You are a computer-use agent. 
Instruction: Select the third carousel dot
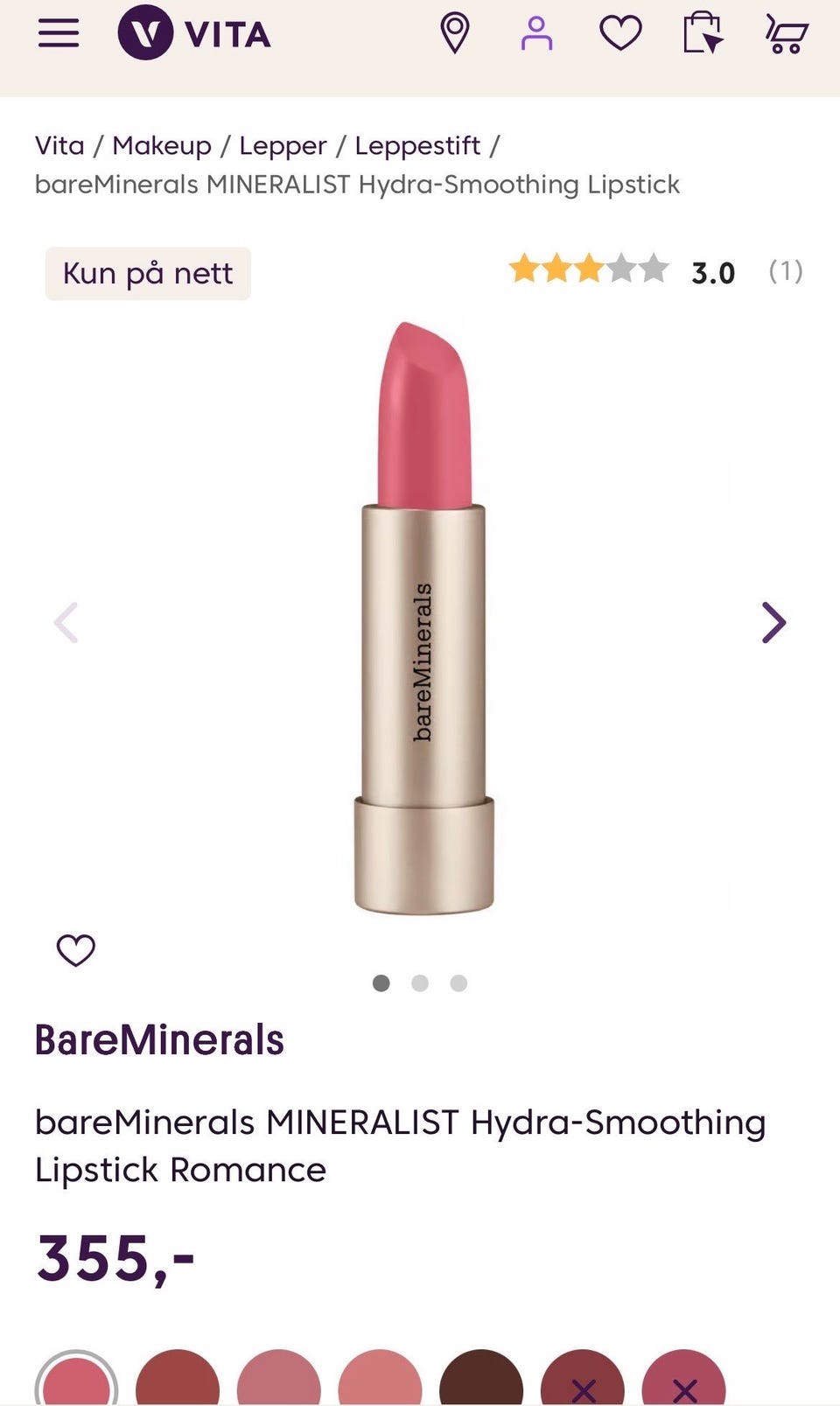pos(458,983)
